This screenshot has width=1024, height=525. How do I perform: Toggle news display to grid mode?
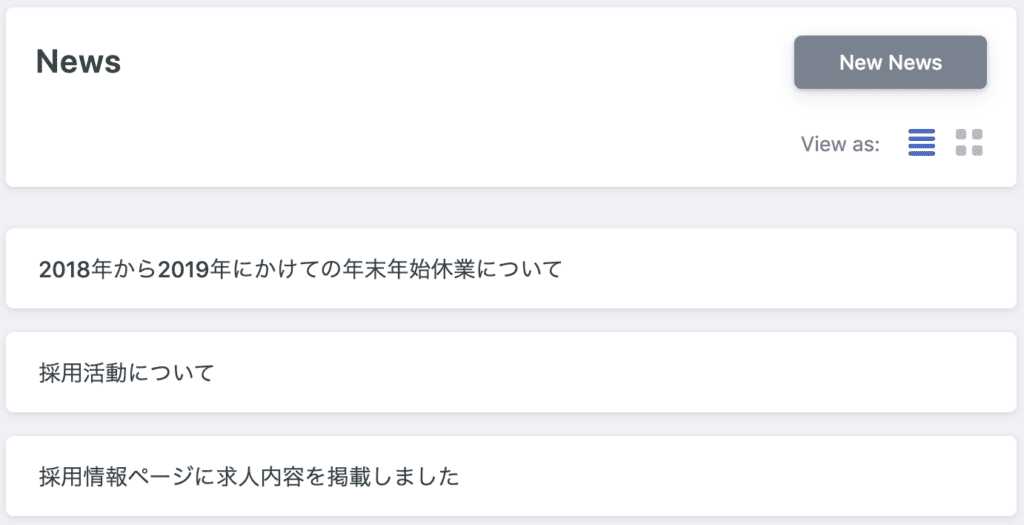pos(969,143)
